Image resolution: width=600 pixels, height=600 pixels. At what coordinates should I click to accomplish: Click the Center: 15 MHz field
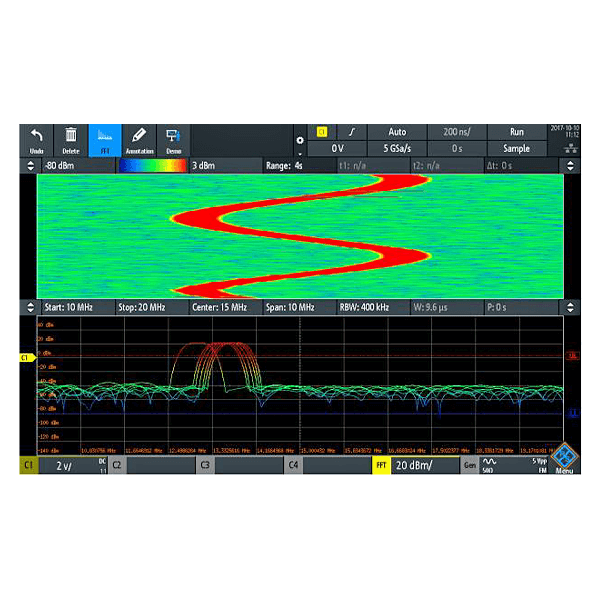click(217, 307)
